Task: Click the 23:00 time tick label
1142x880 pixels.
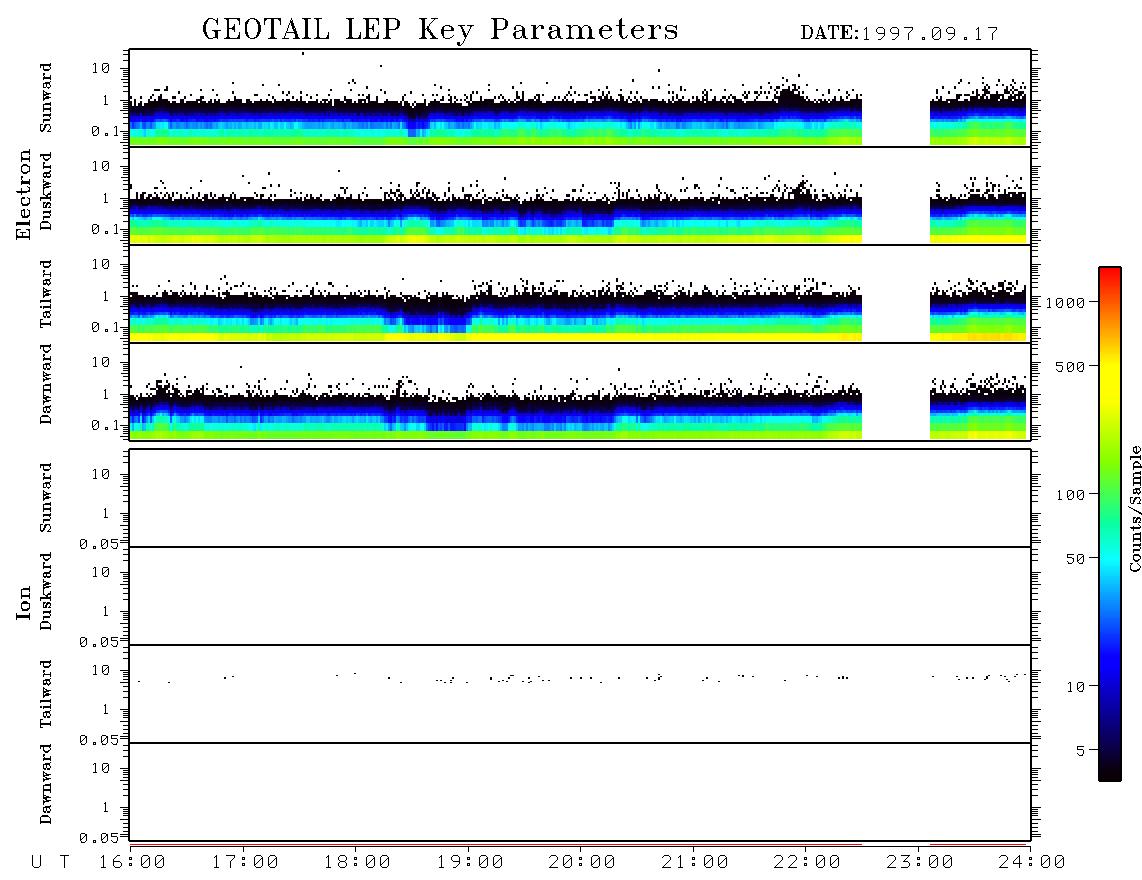Action: [x=920, y=862]
